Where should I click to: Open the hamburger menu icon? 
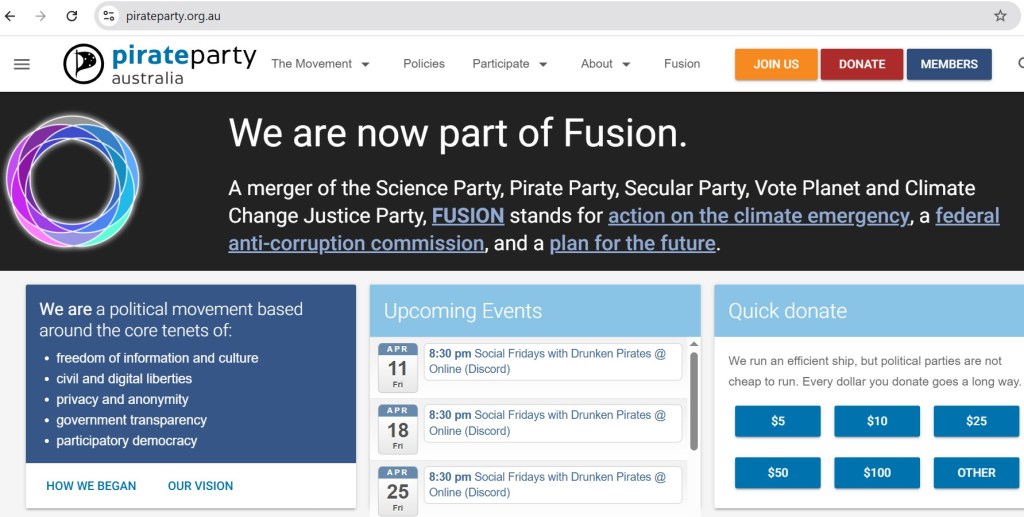pos(22,64)
